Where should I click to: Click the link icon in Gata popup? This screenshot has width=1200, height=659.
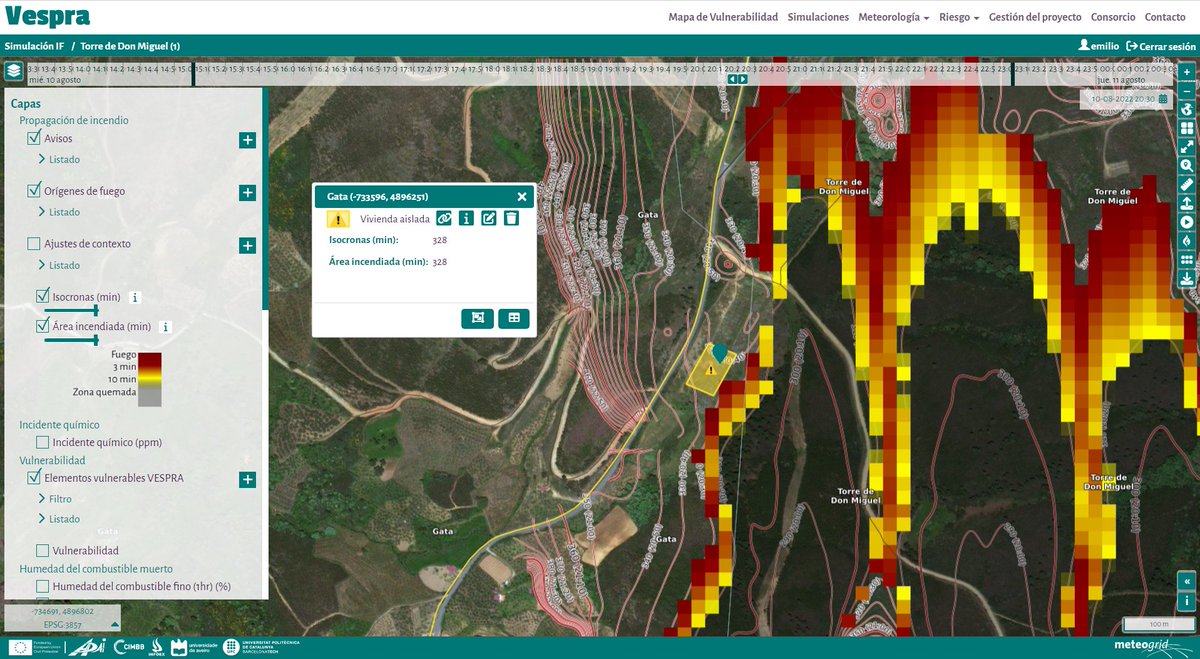[x=444, y=218]
